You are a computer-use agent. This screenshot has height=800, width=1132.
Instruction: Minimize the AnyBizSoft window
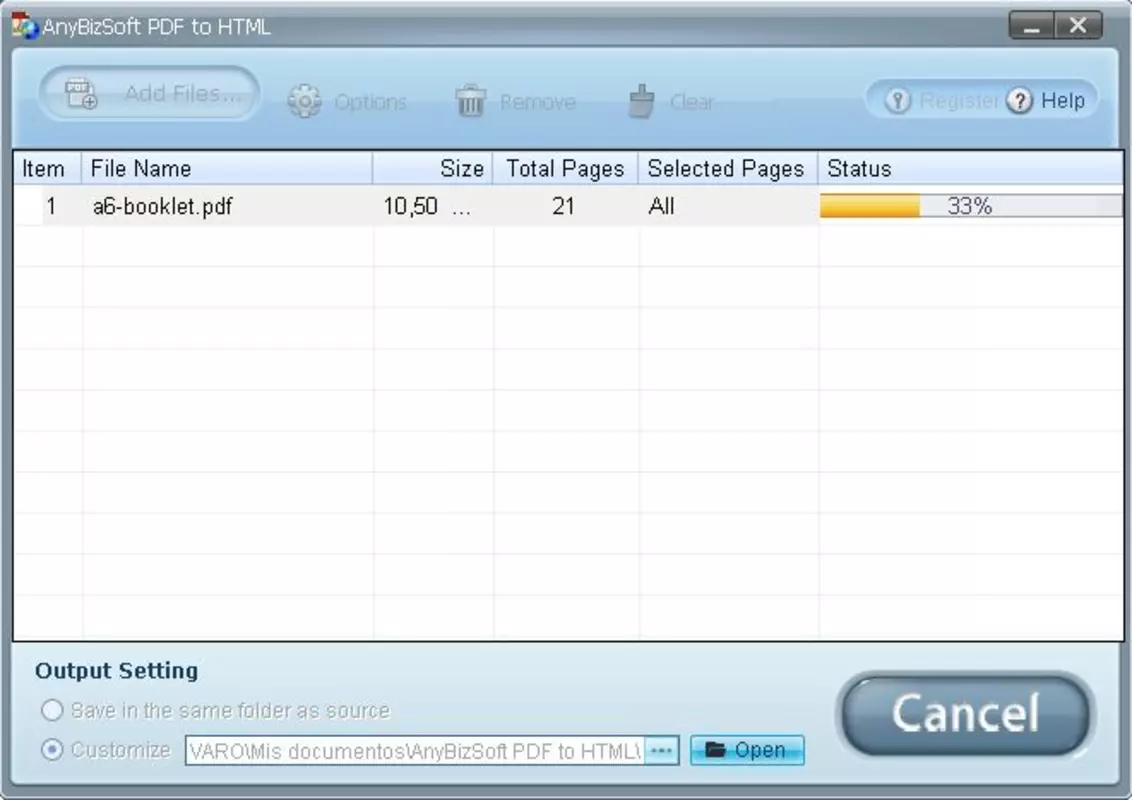point(1032,26)
